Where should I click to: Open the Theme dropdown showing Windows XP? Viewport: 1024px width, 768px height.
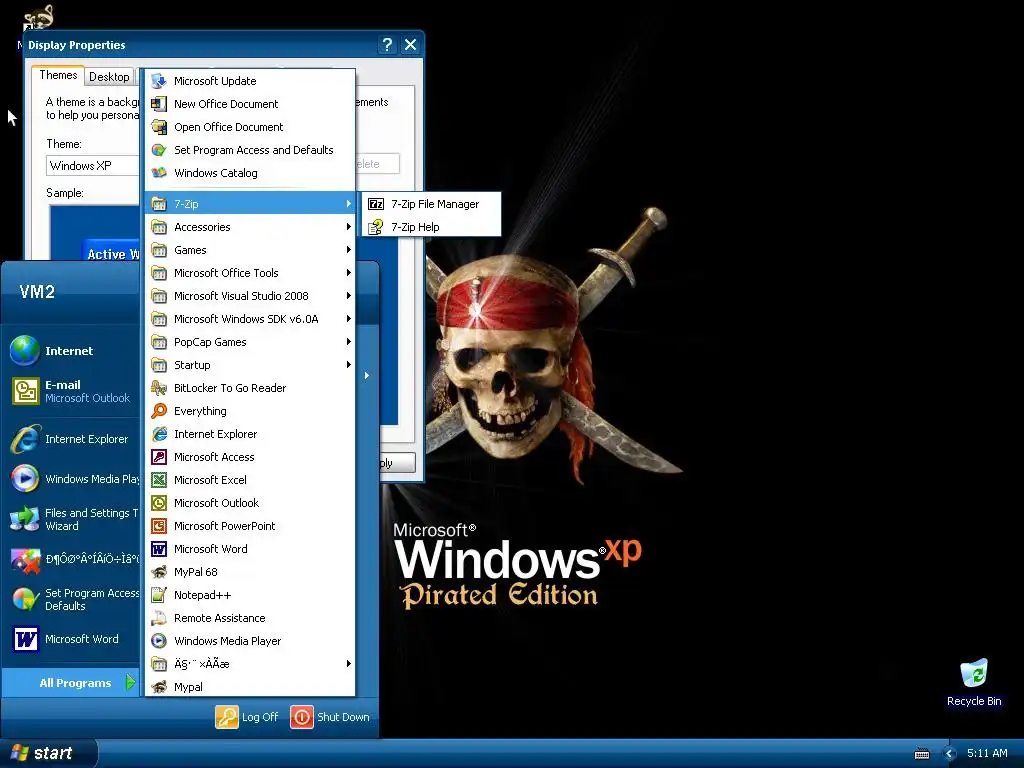pyautogui.click(x=93, y=165)
